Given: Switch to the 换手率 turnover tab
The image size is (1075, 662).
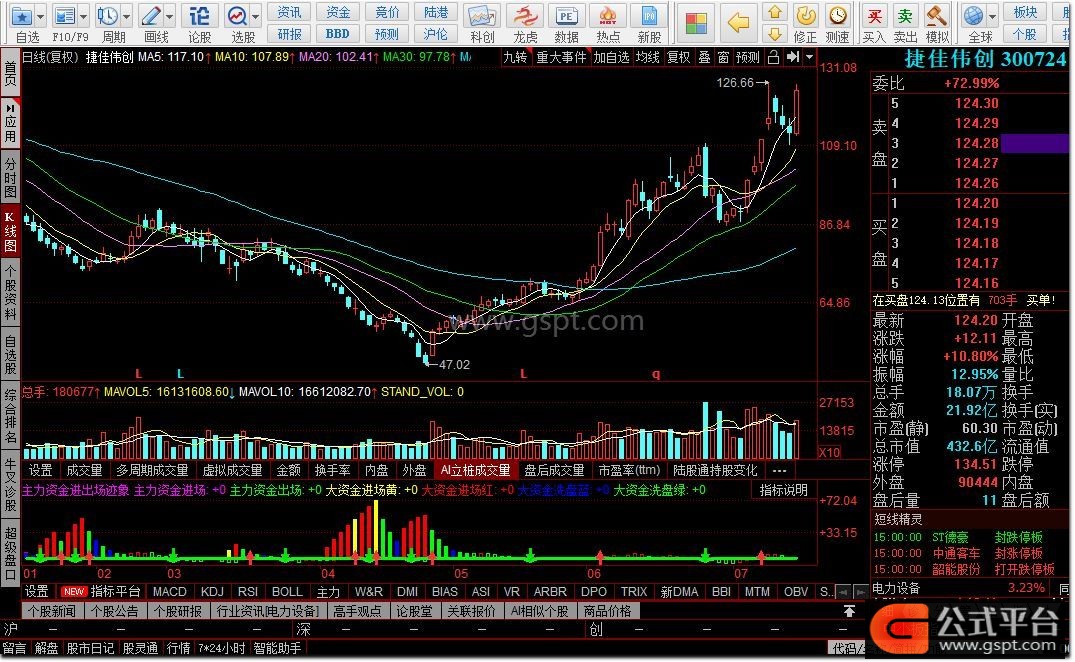Looking at the screenshot, I should click(332, 471).
